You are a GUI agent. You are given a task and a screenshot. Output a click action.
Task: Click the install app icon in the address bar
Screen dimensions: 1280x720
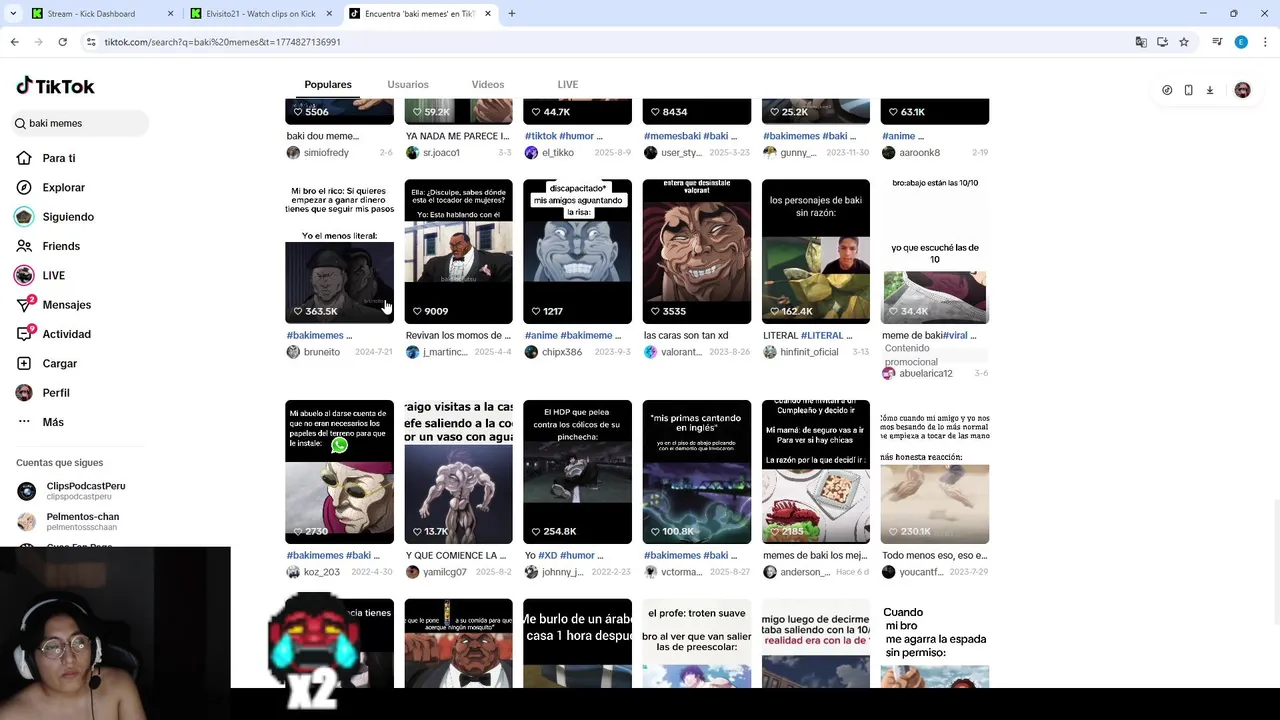coord(1162,42)
